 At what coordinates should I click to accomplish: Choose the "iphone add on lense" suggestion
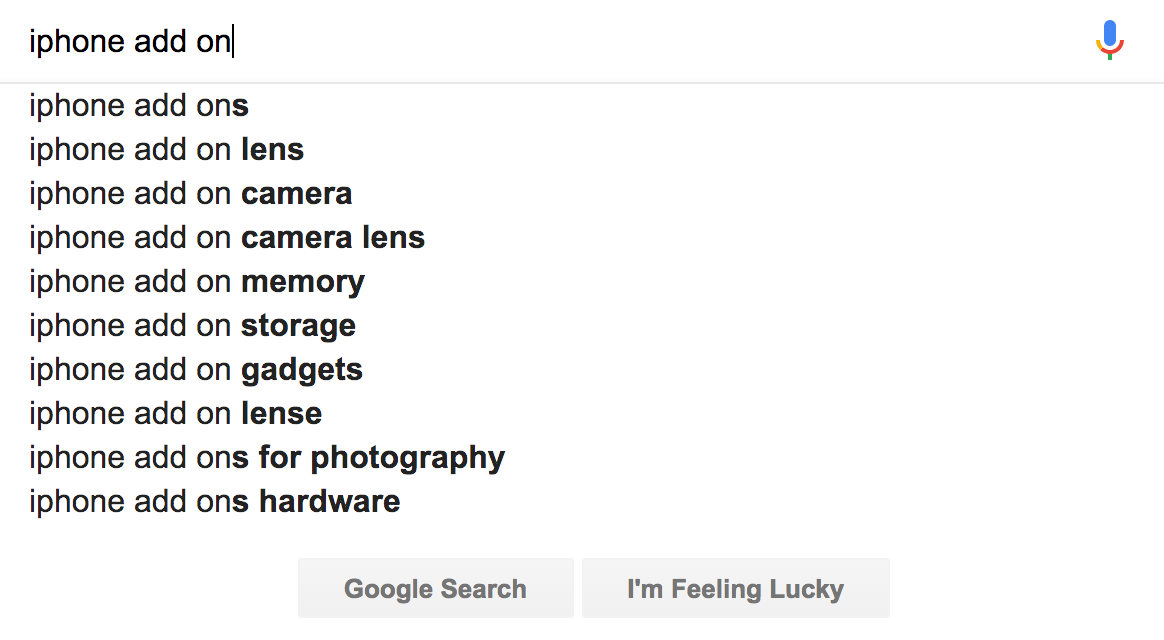tap(175, 413)
